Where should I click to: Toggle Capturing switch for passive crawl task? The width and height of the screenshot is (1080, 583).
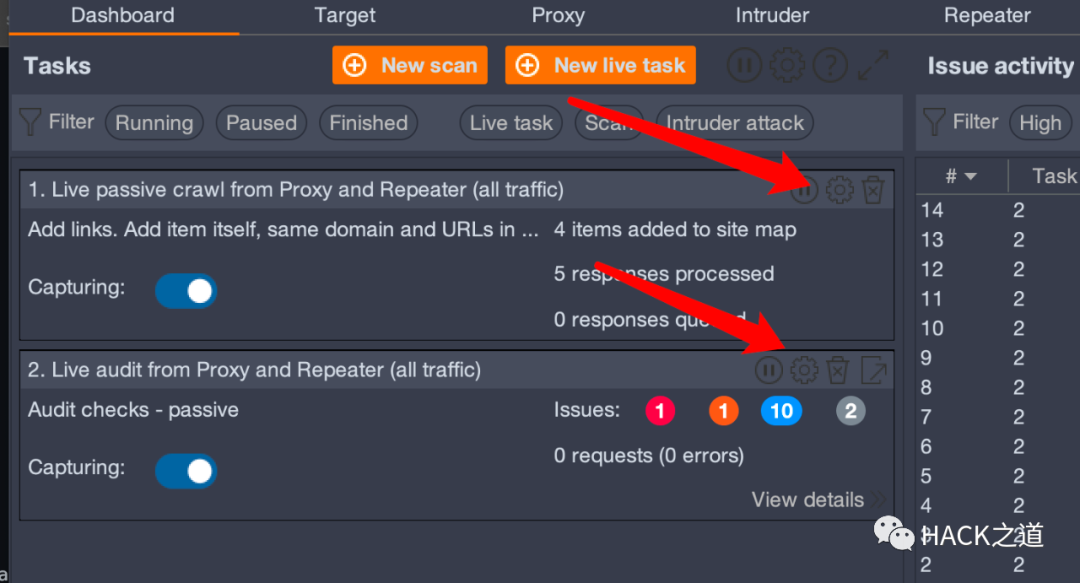pos(186,291)
